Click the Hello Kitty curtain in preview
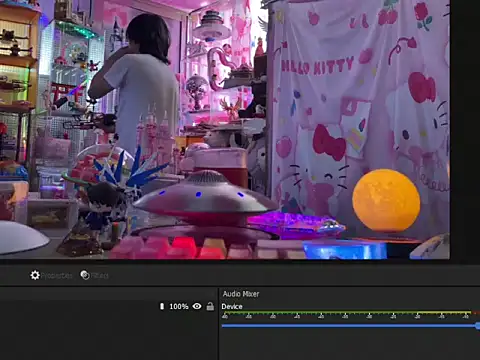 pyautogui.click(x=360, y=110)
